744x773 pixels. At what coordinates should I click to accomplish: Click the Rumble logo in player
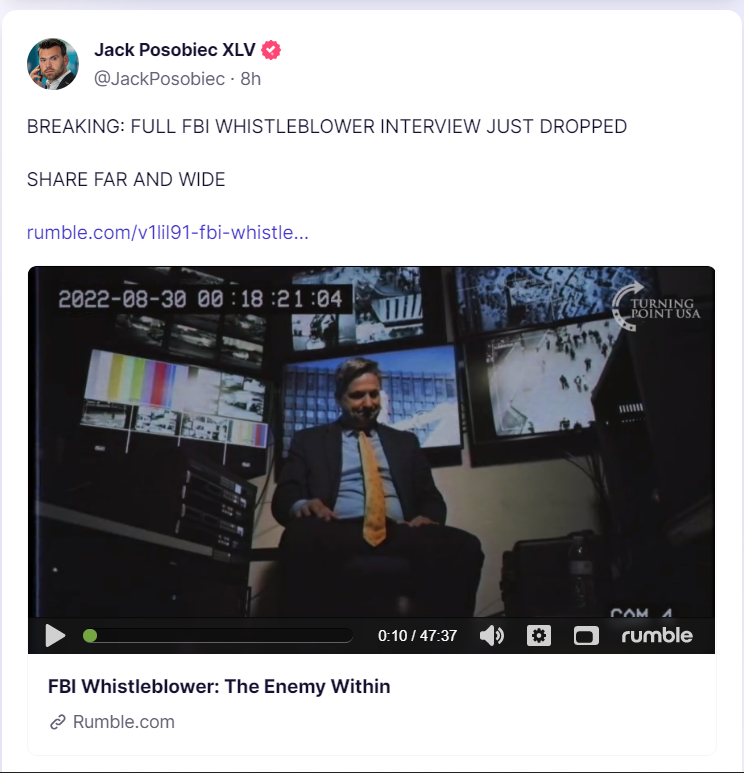[x=657, y=635]
